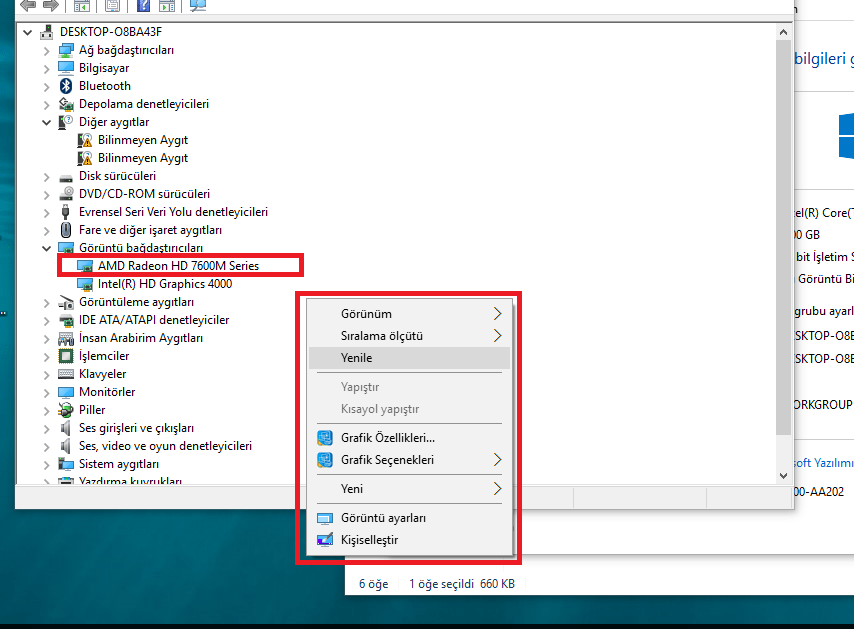Expand the Monitörler category
Image resolution: width=854 pixels, height=629 pixels.
click(x=46, y=393)
